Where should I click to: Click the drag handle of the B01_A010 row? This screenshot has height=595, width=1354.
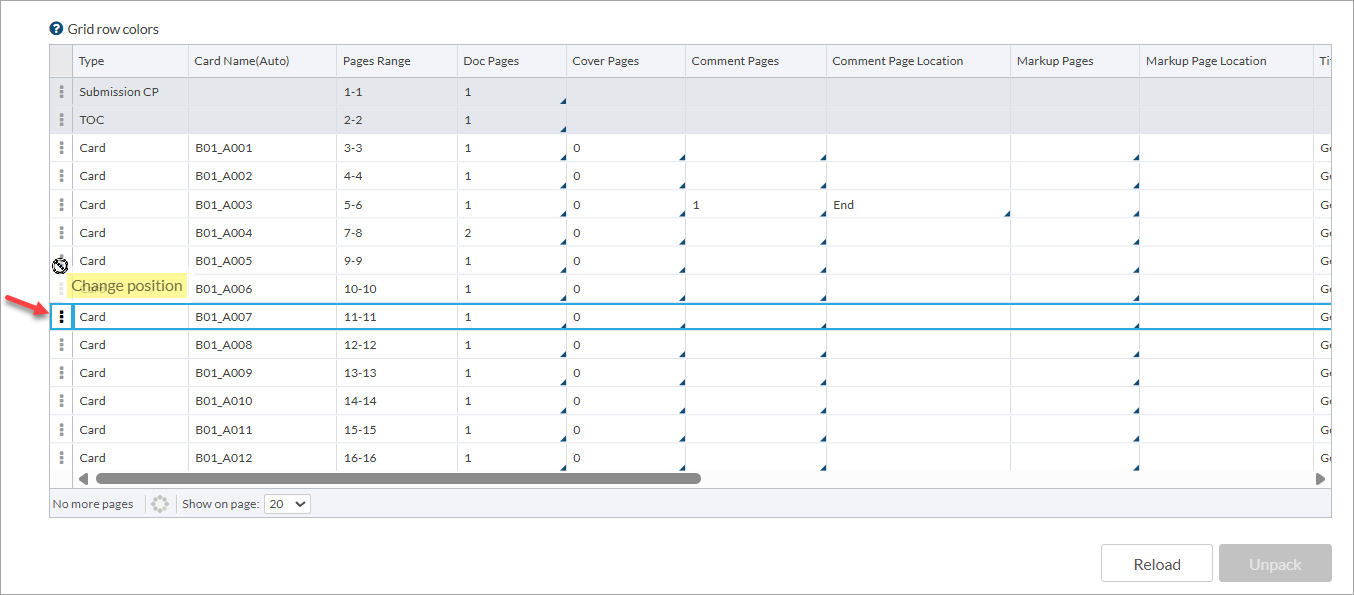point(62,401)
